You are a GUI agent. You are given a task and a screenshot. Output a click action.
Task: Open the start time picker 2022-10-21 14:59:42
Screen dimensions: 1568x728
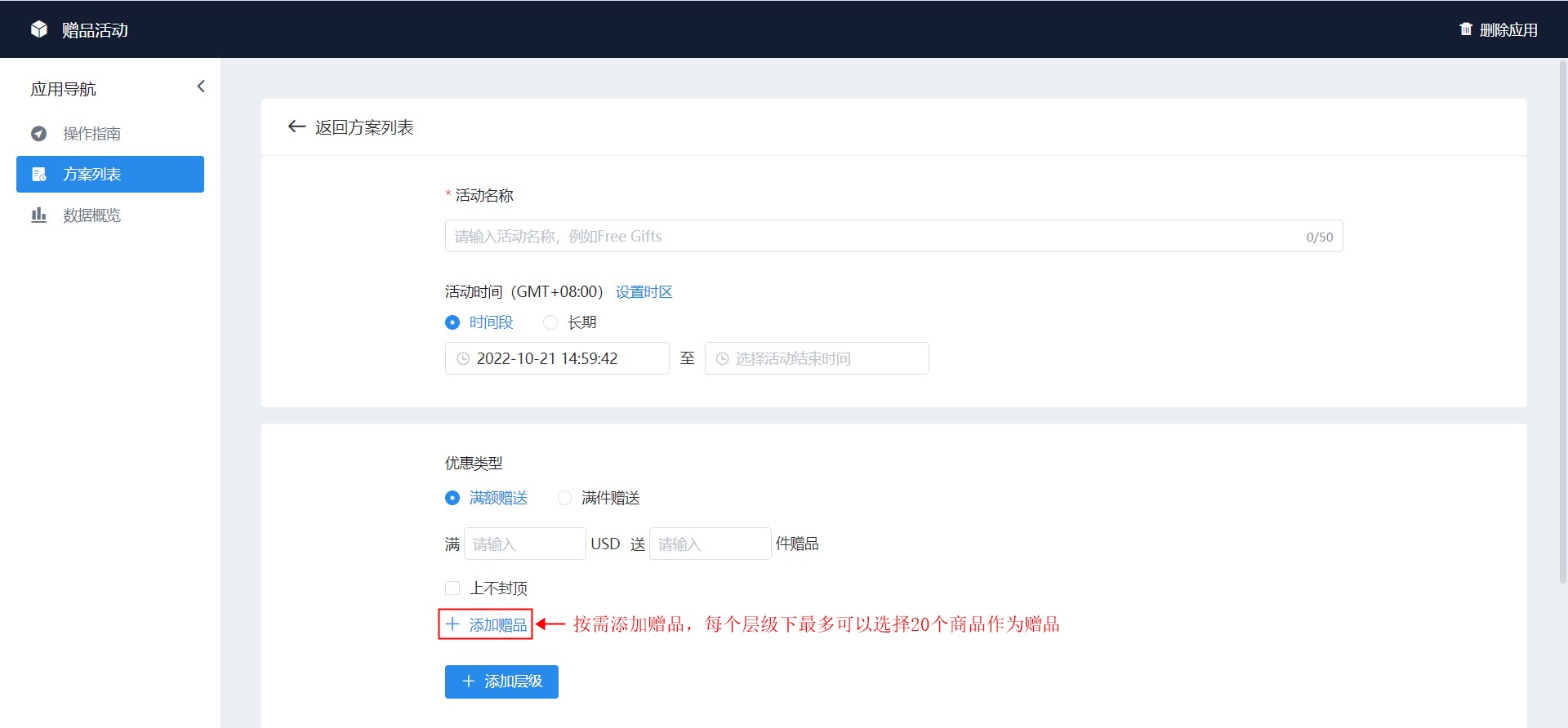(x=557, y=358)
